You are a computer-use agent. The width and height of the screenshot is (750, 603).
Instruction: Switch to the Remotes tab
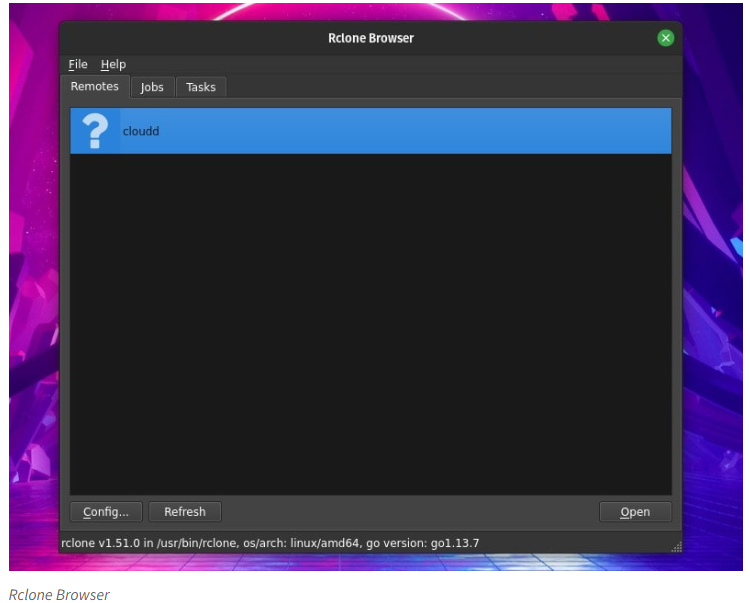coord(95,87)
